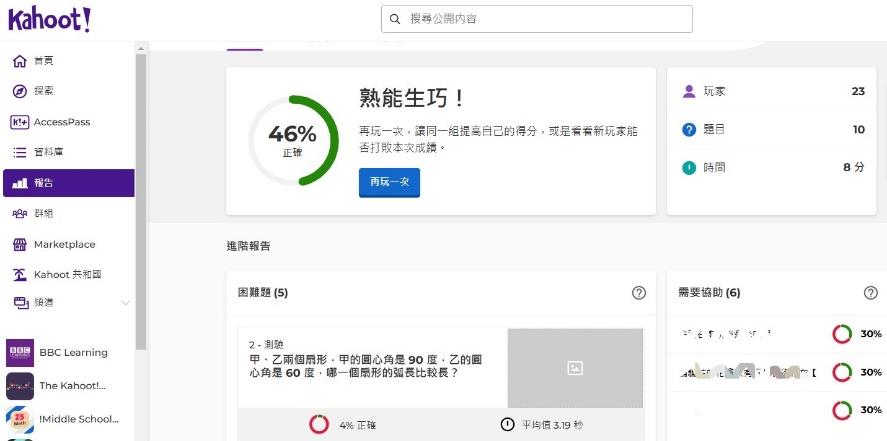Click the question 2 image placeholder
887x441 pixels.
575,368
